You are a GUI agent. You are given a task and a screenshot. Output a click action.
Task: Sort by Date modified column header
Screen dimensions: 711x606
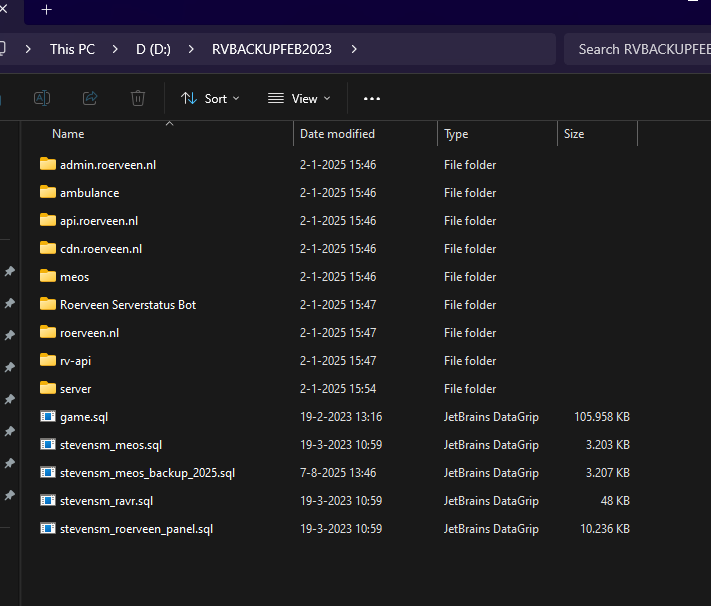tap(337, 134)
